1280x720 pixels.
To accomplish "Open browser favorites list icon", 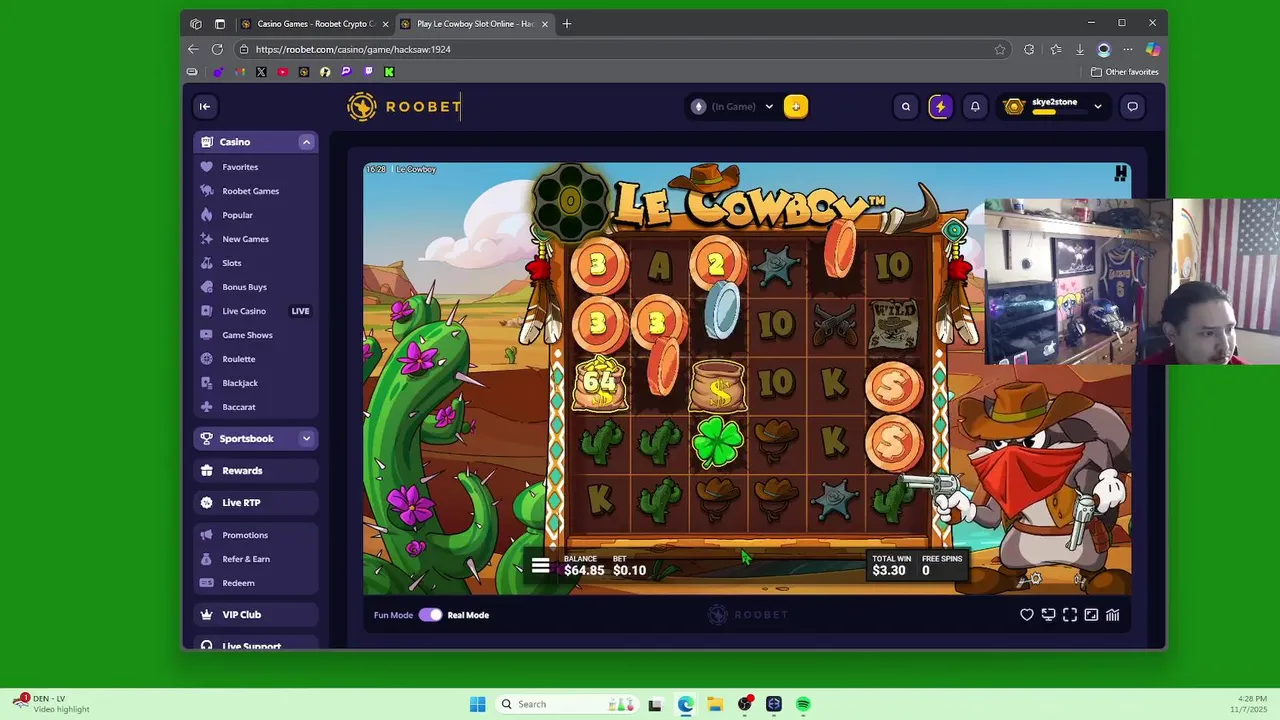I will click(1056, 49).
